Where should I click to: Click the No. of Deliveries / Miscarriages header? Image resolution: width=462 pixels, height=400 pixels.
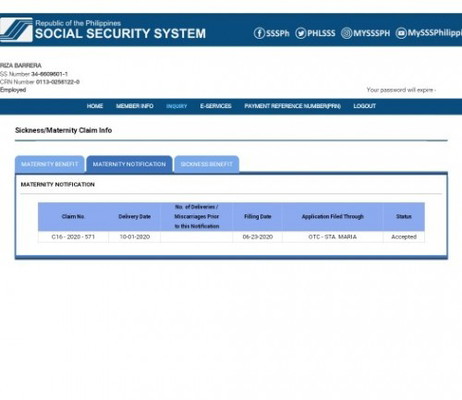197,217
